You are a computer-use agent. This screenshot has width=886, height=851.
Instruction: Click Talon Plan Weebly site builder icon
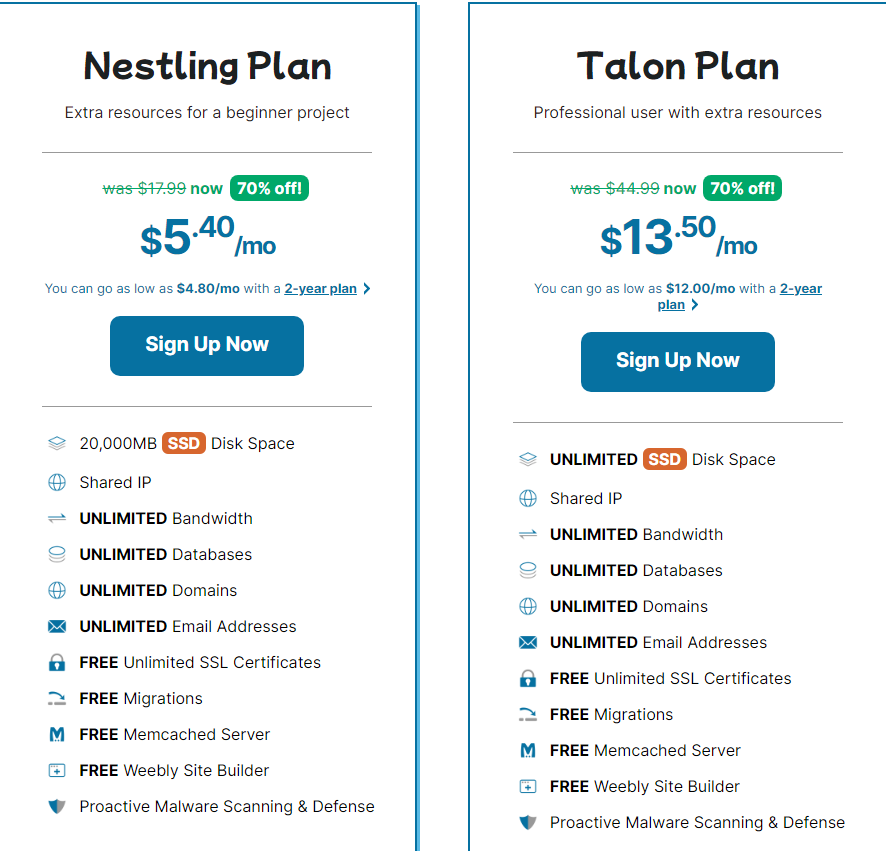click(528, 786)
